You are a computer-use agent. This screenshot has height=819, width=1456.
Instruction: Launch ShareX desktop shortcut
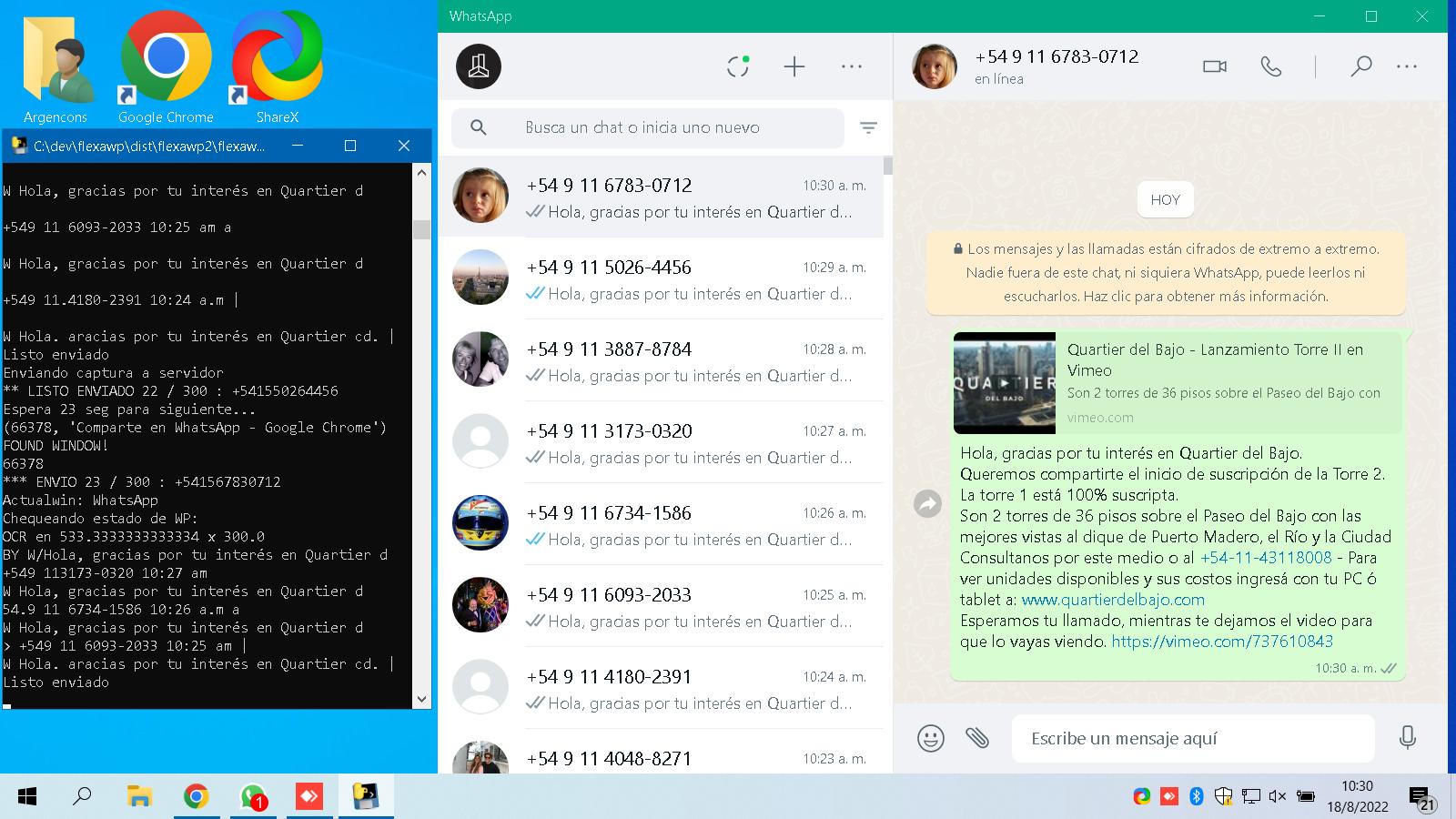pos(277,68)
